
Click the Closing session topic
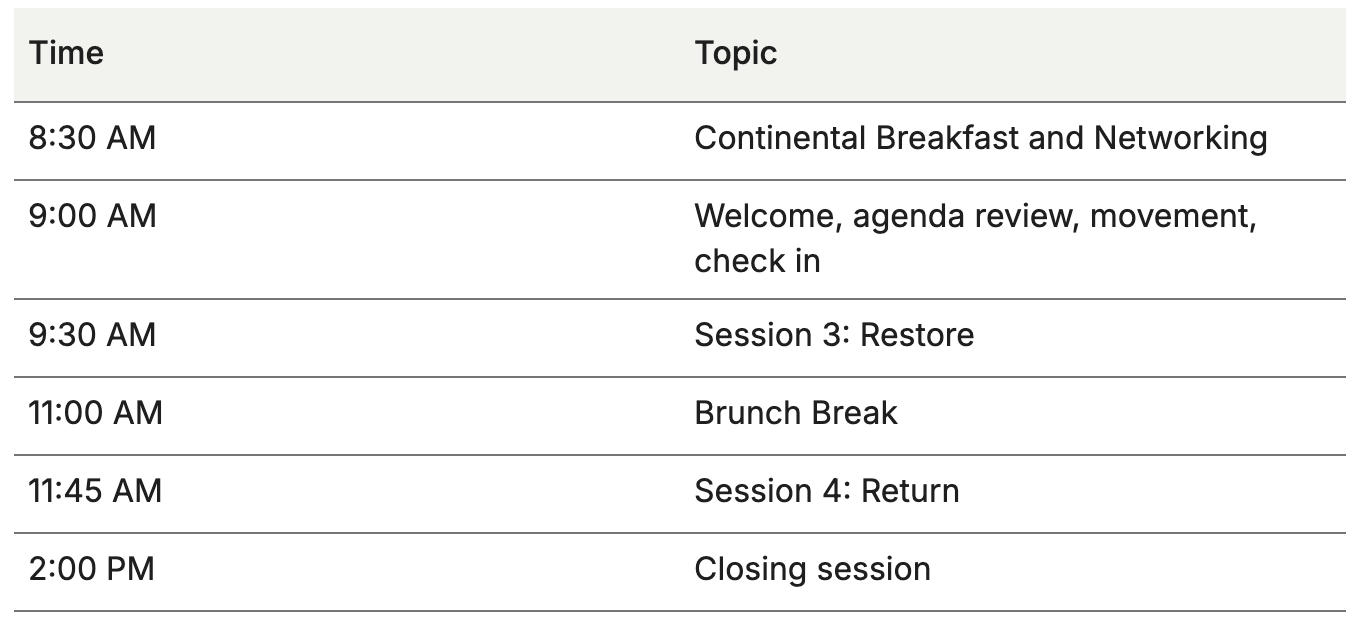coord(812,568)
